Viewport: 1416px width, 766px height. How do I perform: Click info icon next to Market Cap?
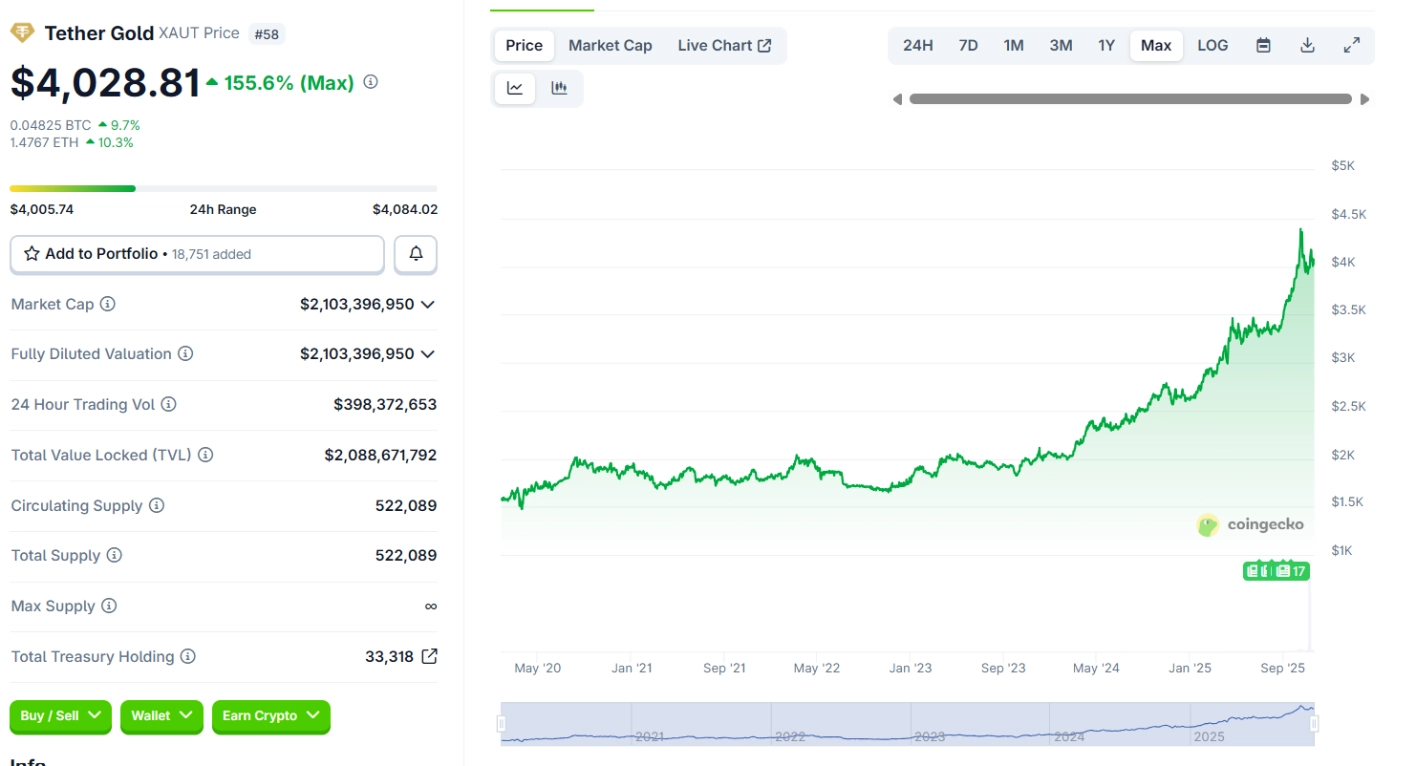(x=108, y=304)
